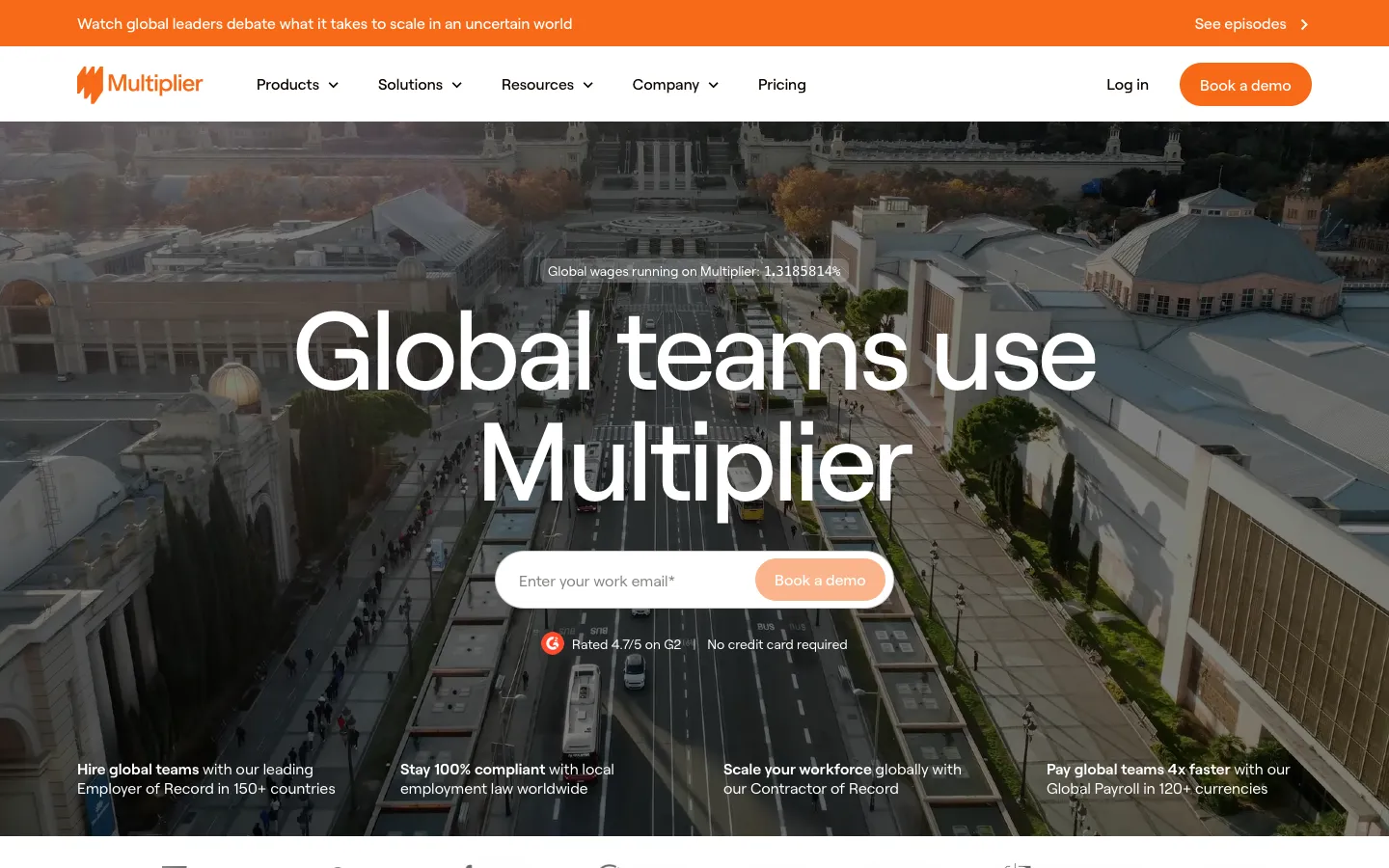The image size is (1389, 868).
Task: Click the No credit card required text
Action: click(777, 644)
